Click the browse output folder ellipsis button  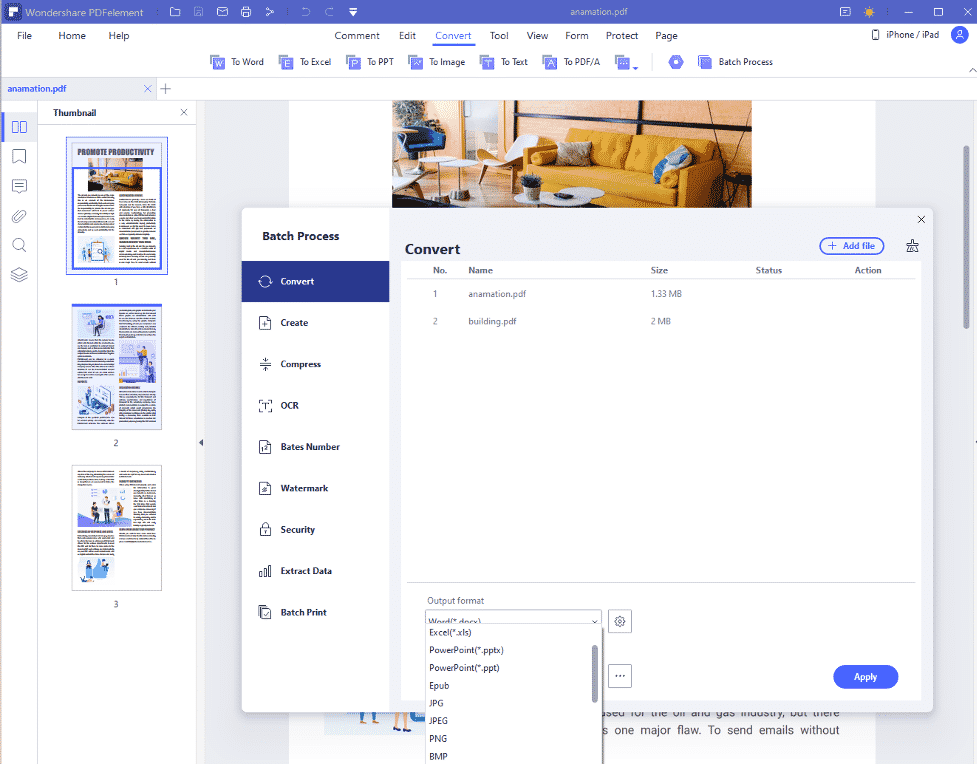[620, 676]
